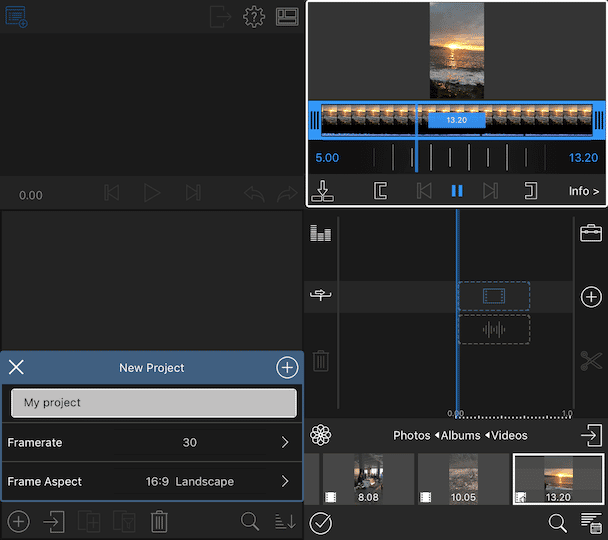Duplicate the project with copy-plus icon

pyautogui.click(x=89, y=521)
